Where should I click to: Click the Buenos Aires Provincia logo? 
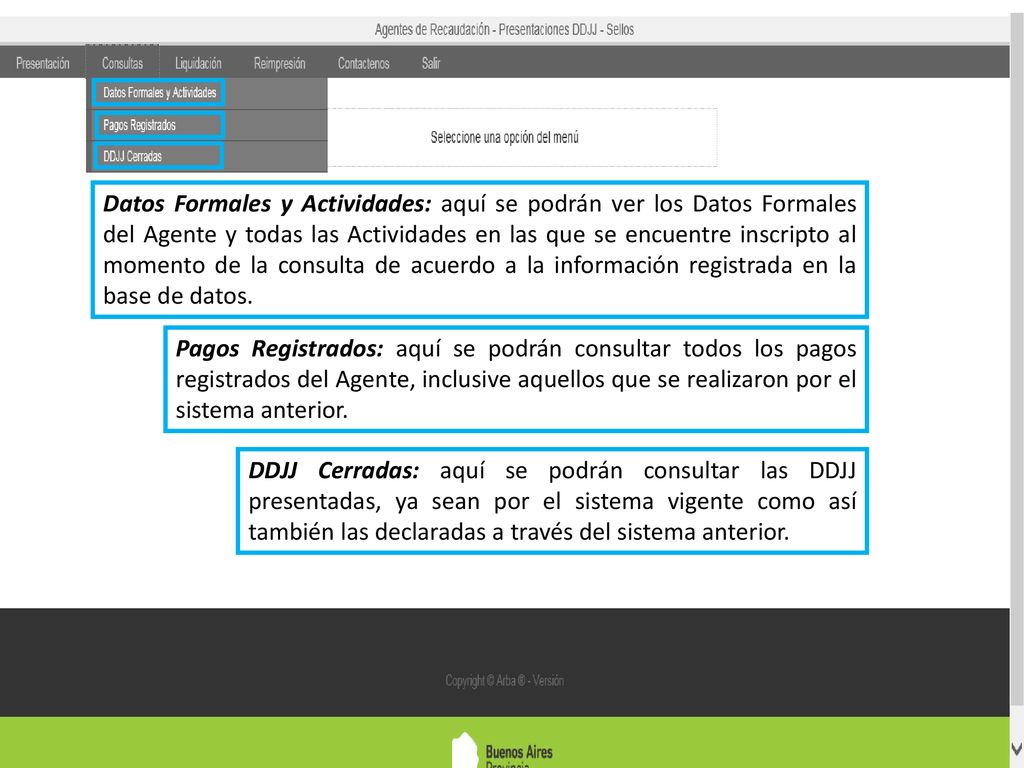pyautogui.click(x=502, y=750)
